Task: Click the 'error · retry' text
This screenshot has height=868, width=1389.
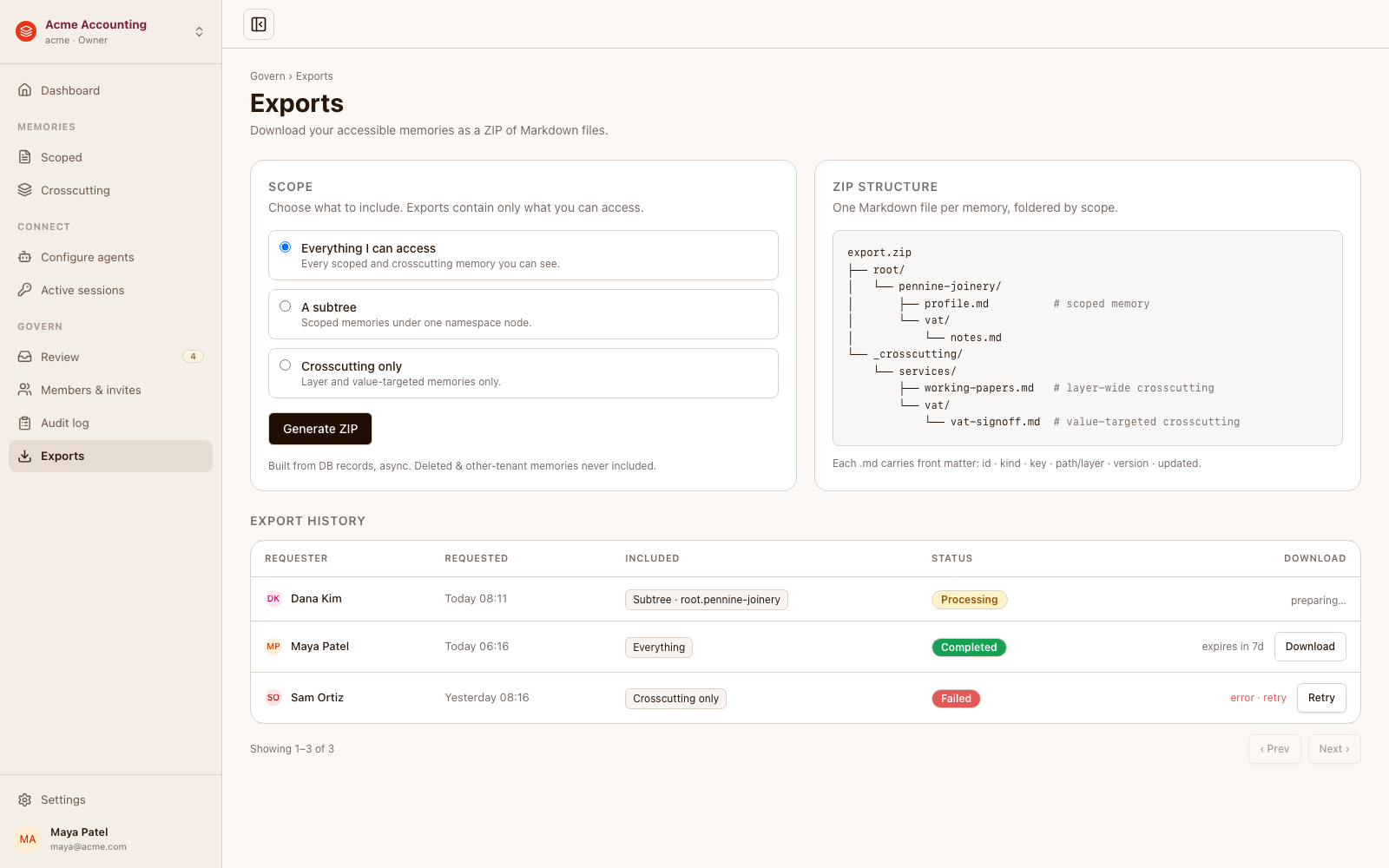Action: [1258, 698]
